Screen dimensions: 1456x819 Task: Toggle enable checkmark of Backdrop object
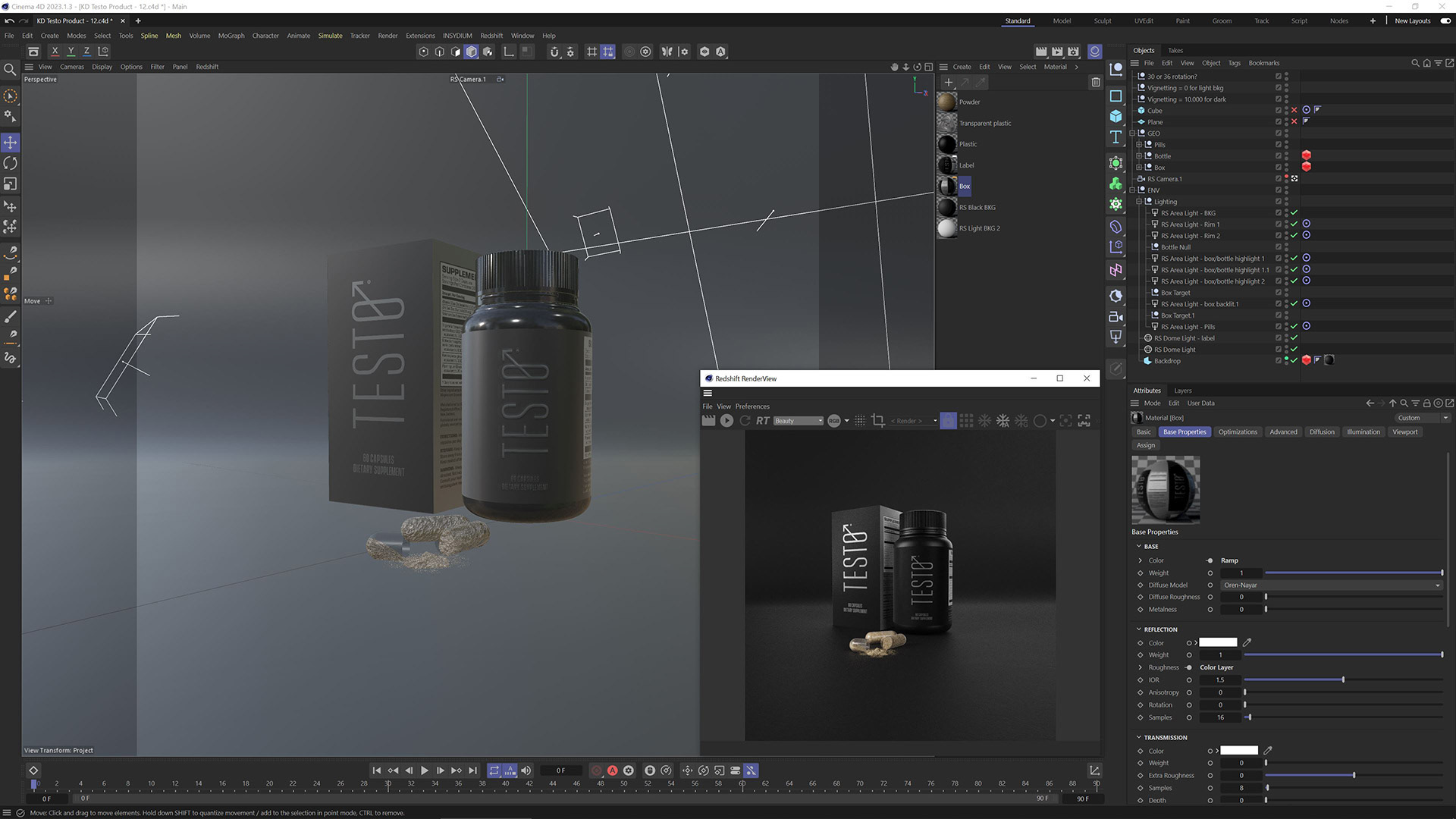coord(1294,361)
